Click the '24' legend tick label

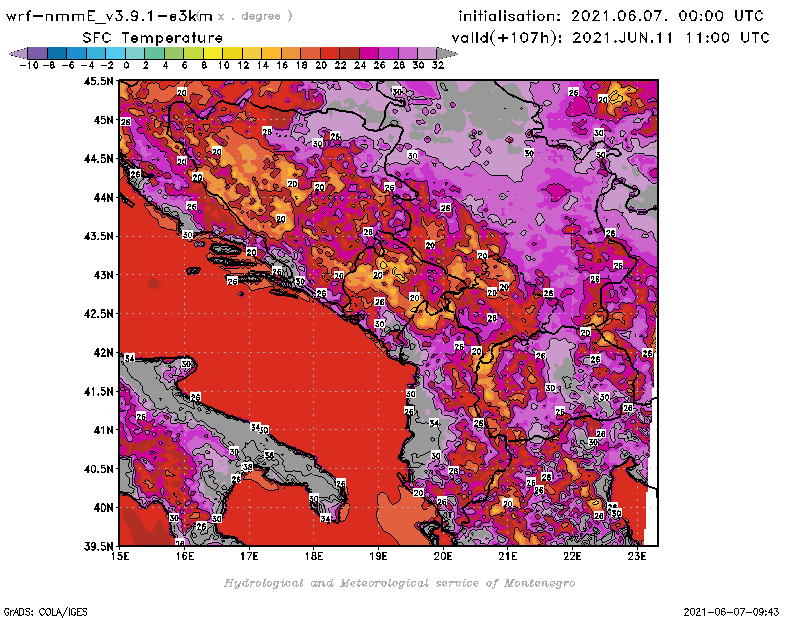coord(360,65)
